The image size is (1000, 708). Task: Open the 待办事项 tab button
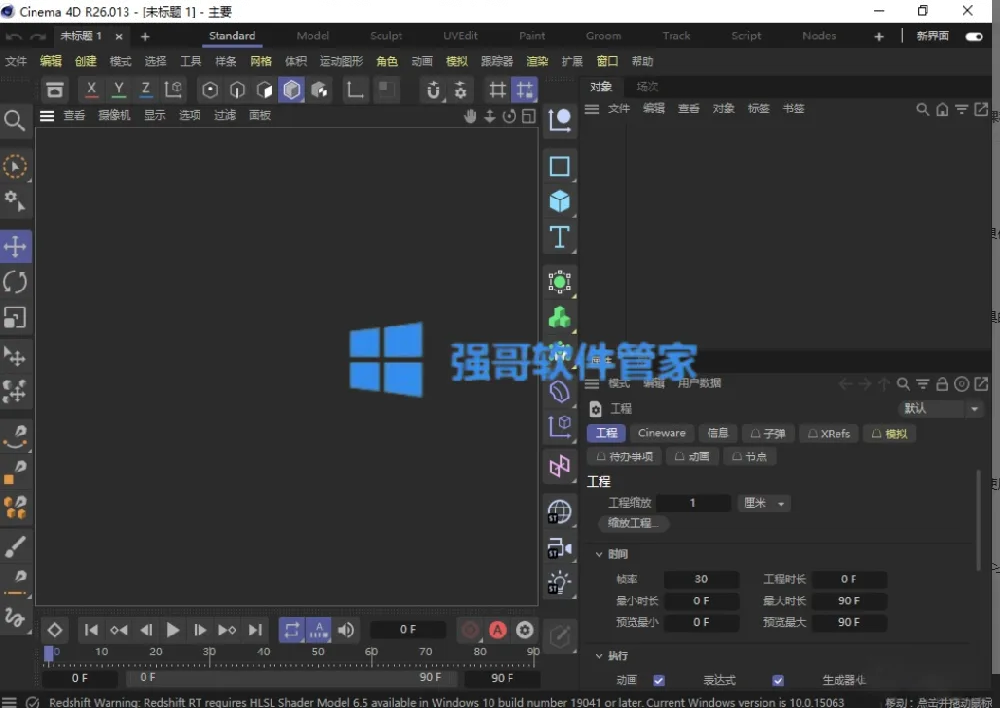(624, 457)
